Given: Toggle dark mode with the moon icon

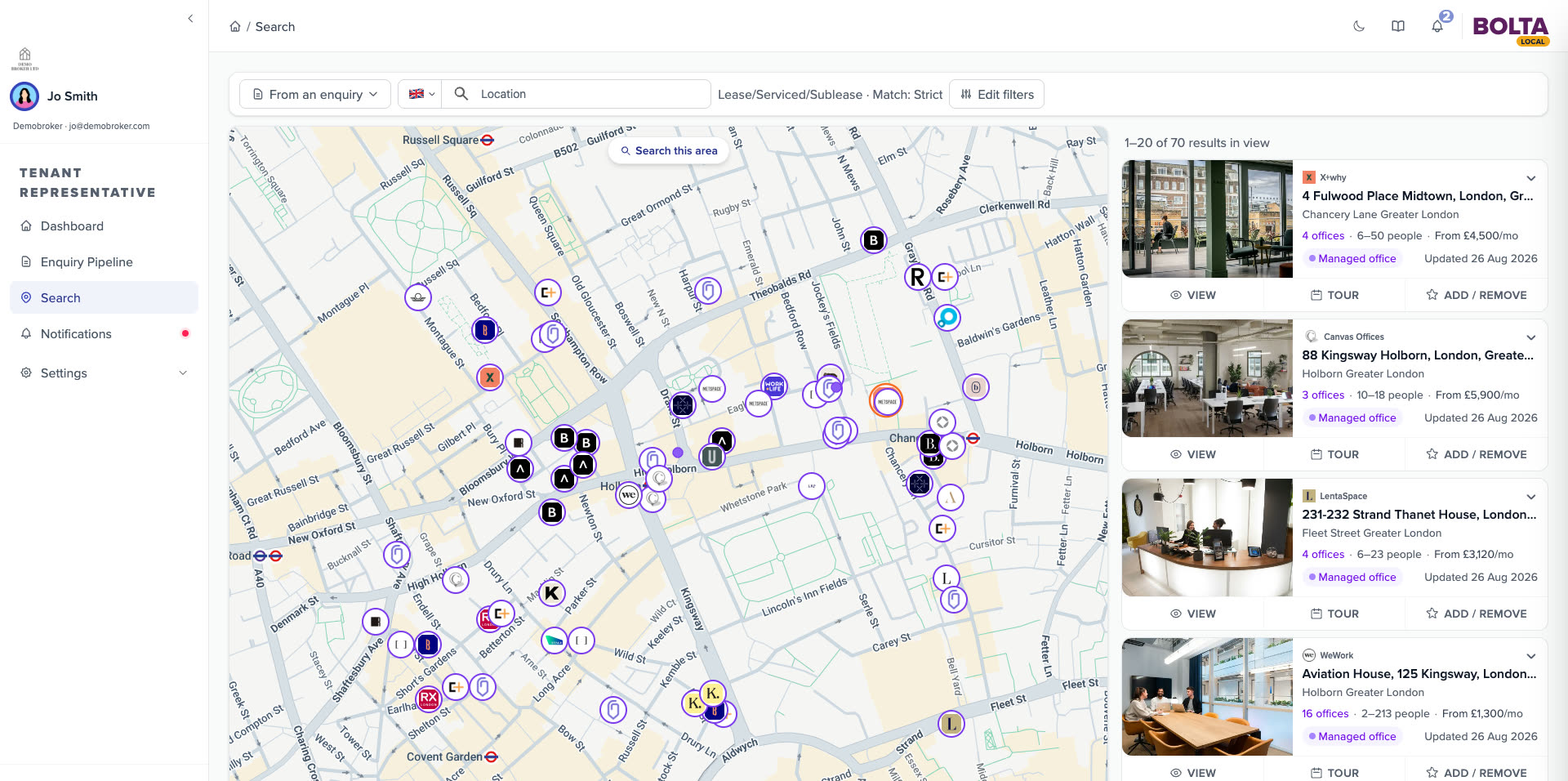Looking at the screenshot, I should point(1359,26).
